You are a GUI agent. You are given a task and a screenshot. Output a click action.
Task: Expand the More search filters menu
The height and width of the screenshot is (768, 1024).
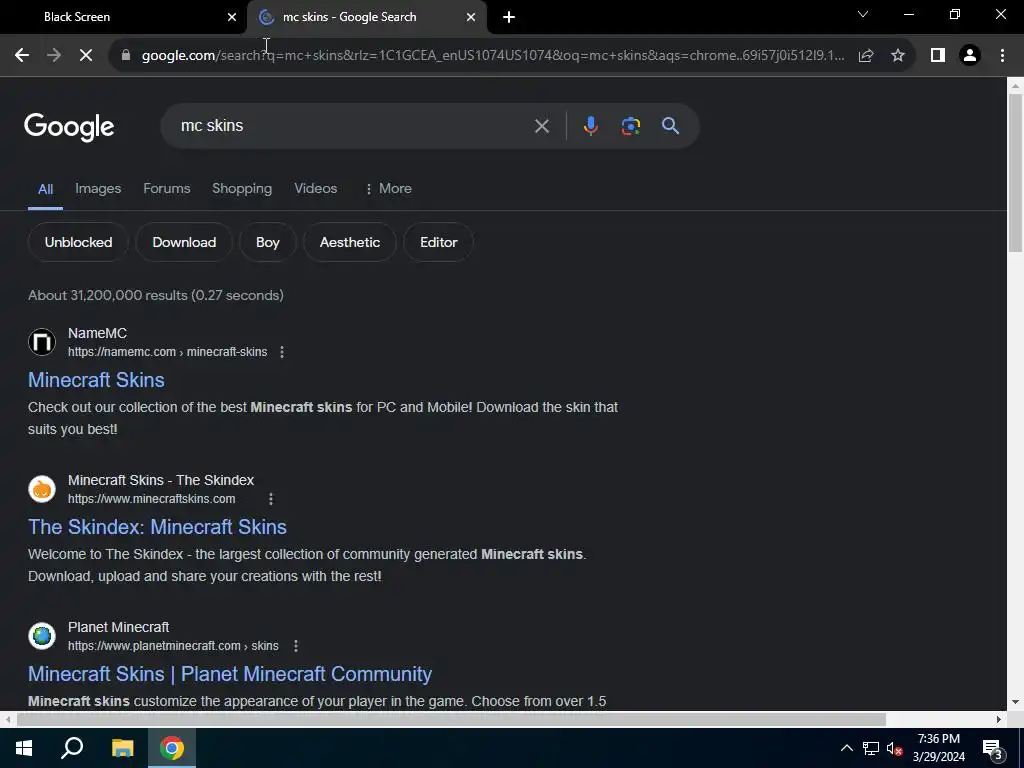pos(388,189)
